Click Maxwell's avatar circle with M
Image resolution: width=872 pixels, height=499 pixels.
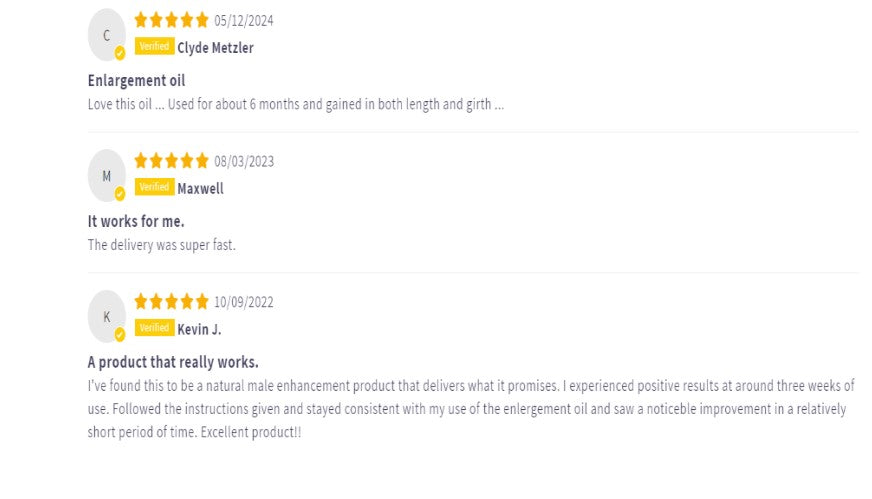coord(106,176)
